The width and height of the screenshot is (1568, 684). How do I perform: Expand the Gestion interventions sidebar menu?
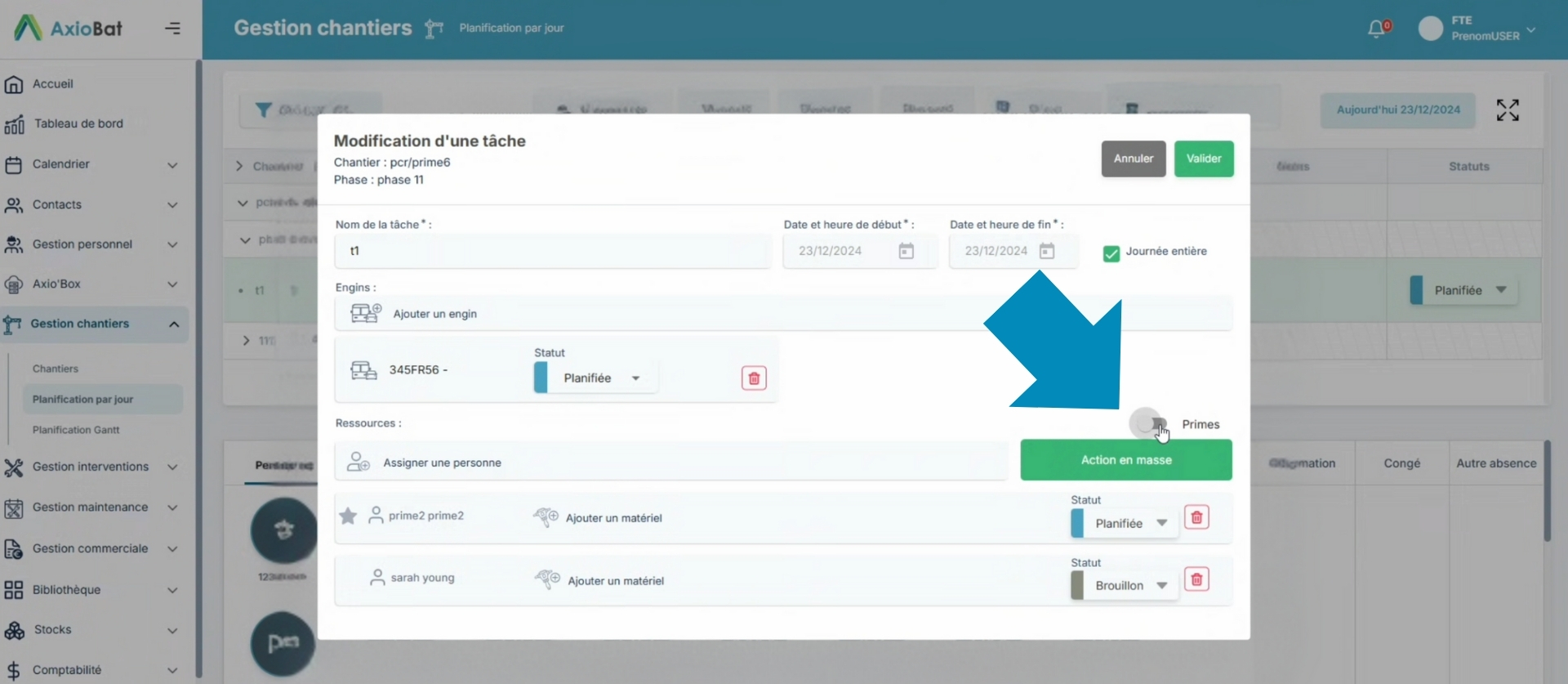tap(91, 467)
